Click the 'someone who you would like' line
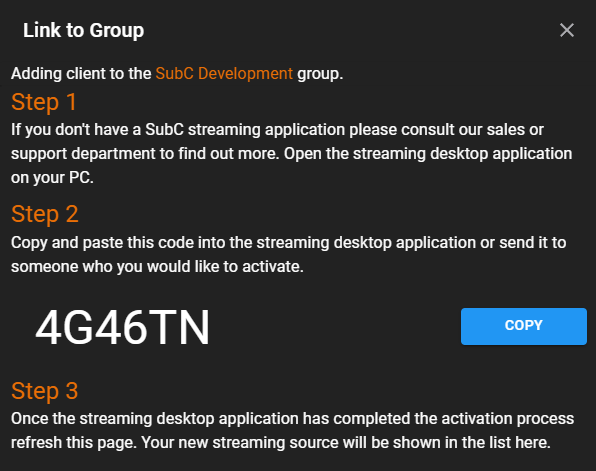This screenshot has width=596, height=471. coord(157,266)
